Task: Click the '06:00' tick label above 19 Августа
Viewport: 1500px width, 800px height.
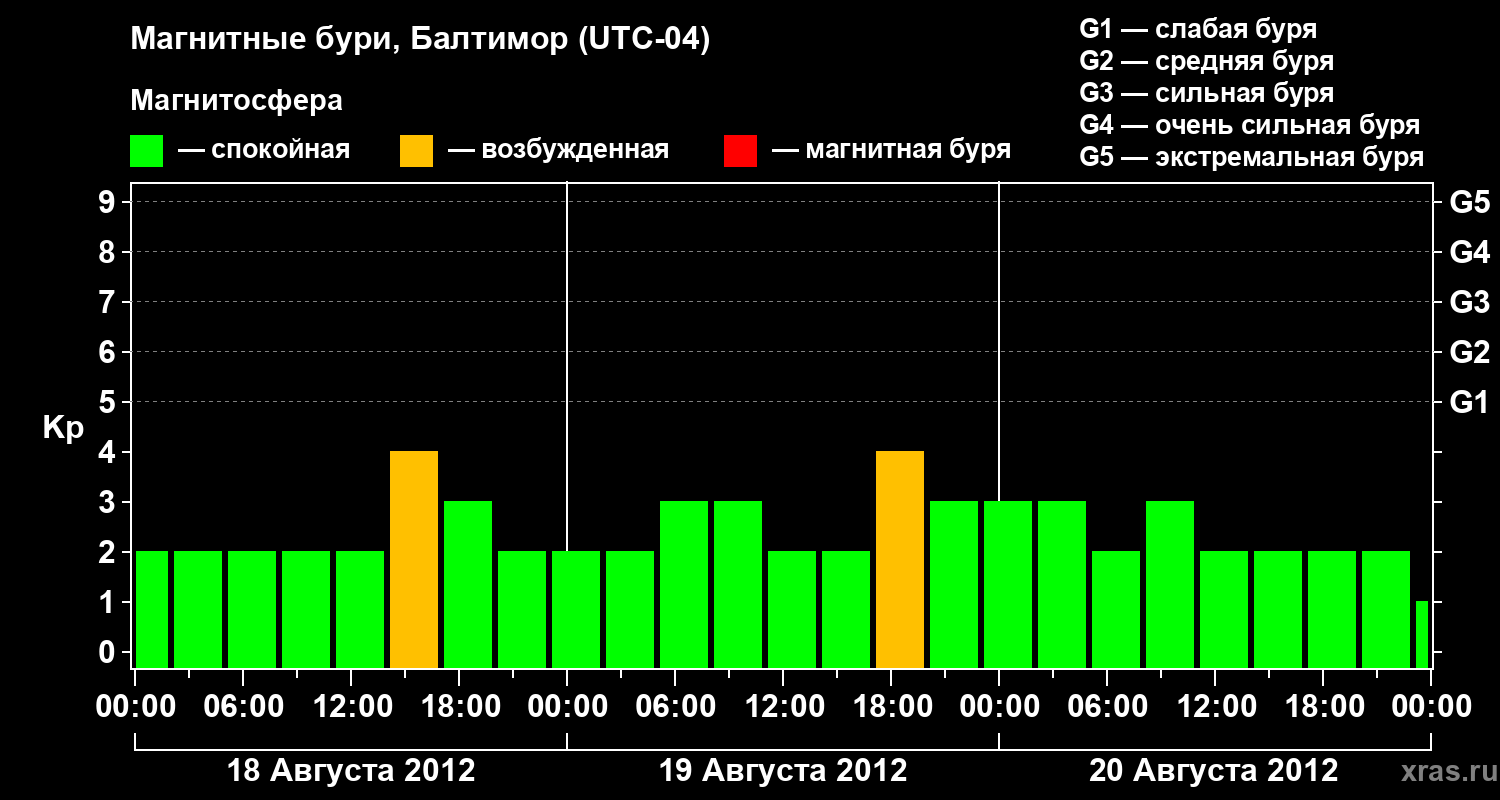Action: click(x=675, y=707)
